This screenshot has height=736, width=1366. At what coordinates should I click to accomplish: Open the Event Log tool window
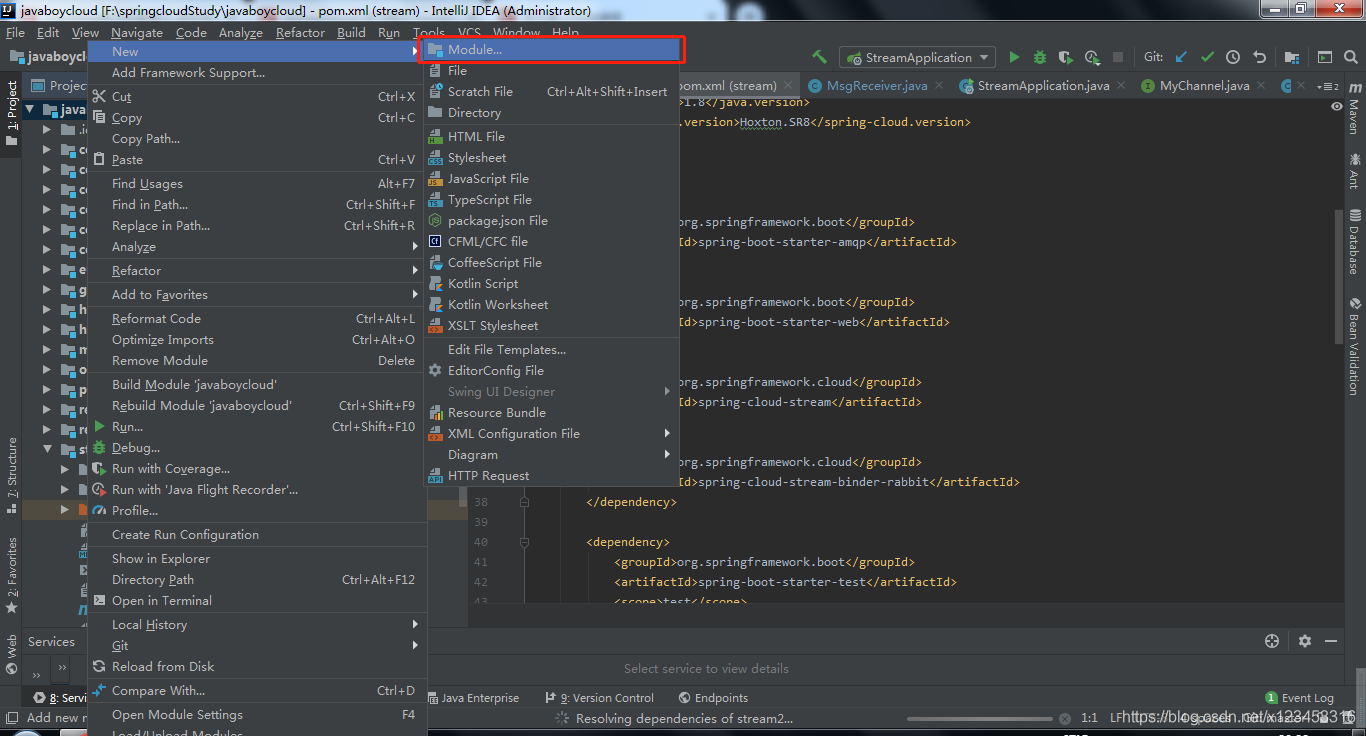[1299, 698]
